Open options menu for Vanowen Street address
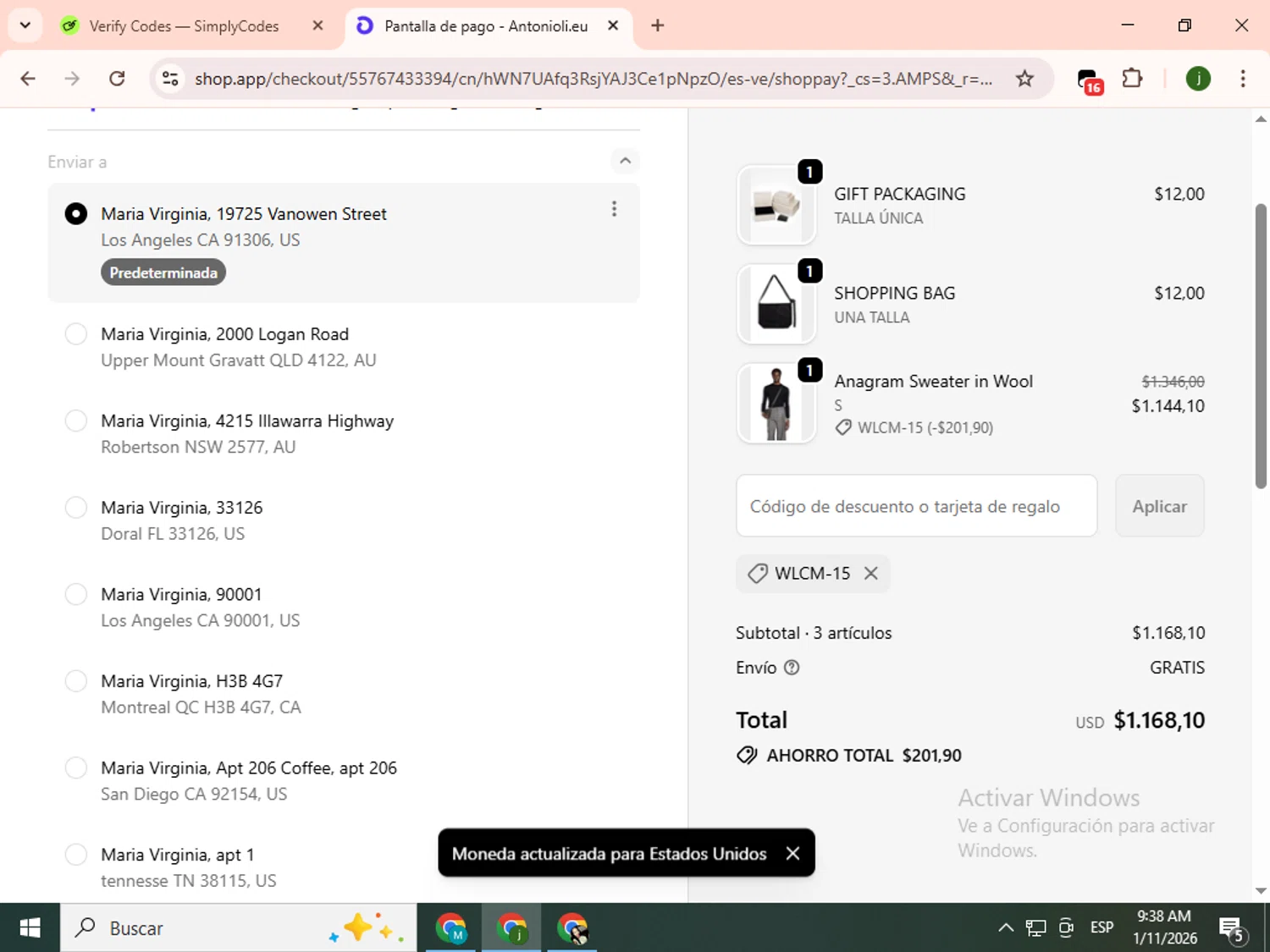Screen dimensions: 1270x952 (614, 208)
